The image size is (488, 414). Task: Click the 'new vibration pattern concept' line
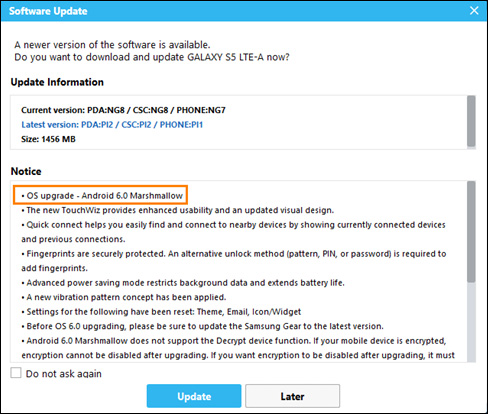click(x=124, y=297)
